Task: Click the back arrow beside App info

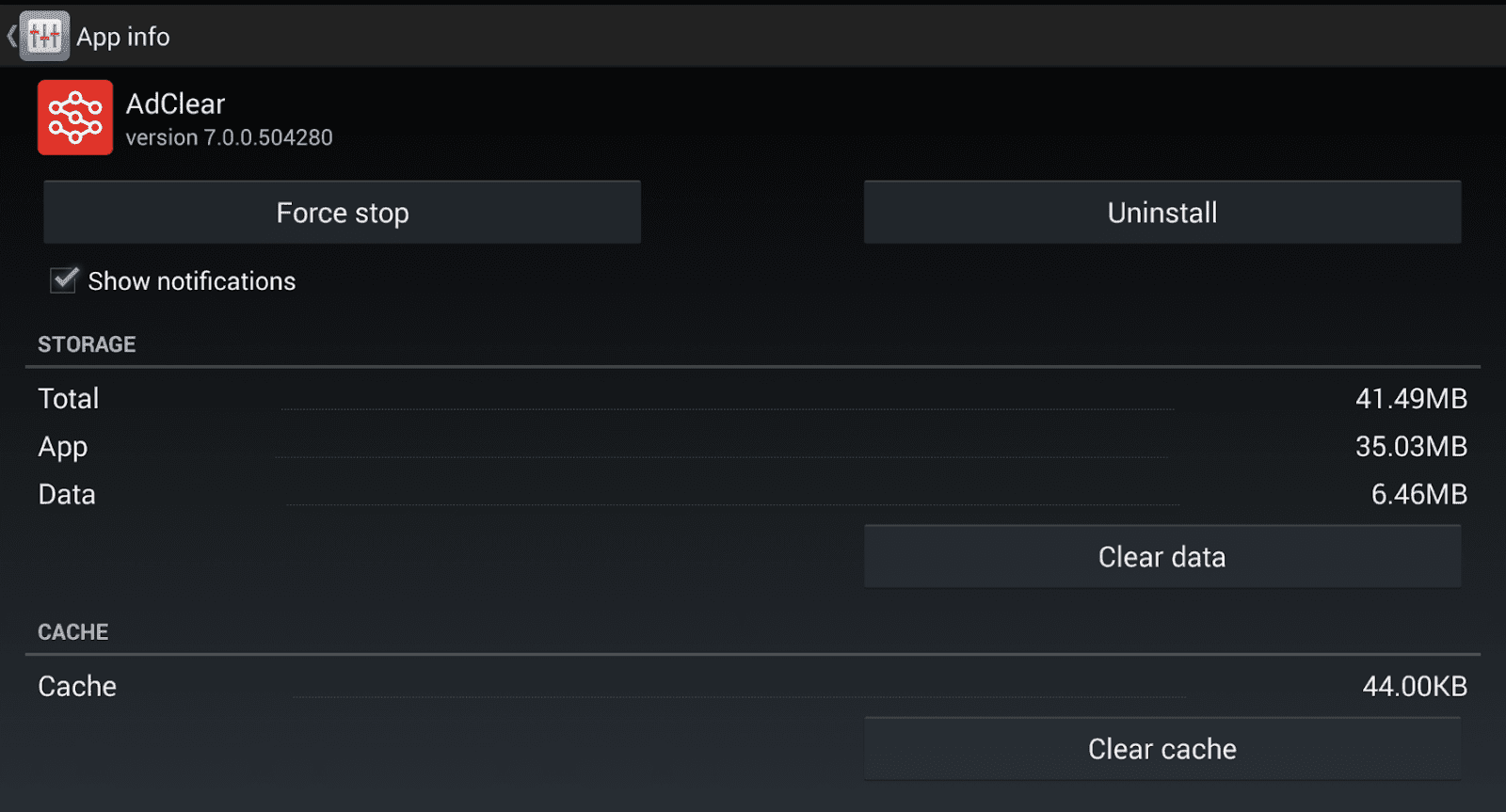Action: coord(11,37)
